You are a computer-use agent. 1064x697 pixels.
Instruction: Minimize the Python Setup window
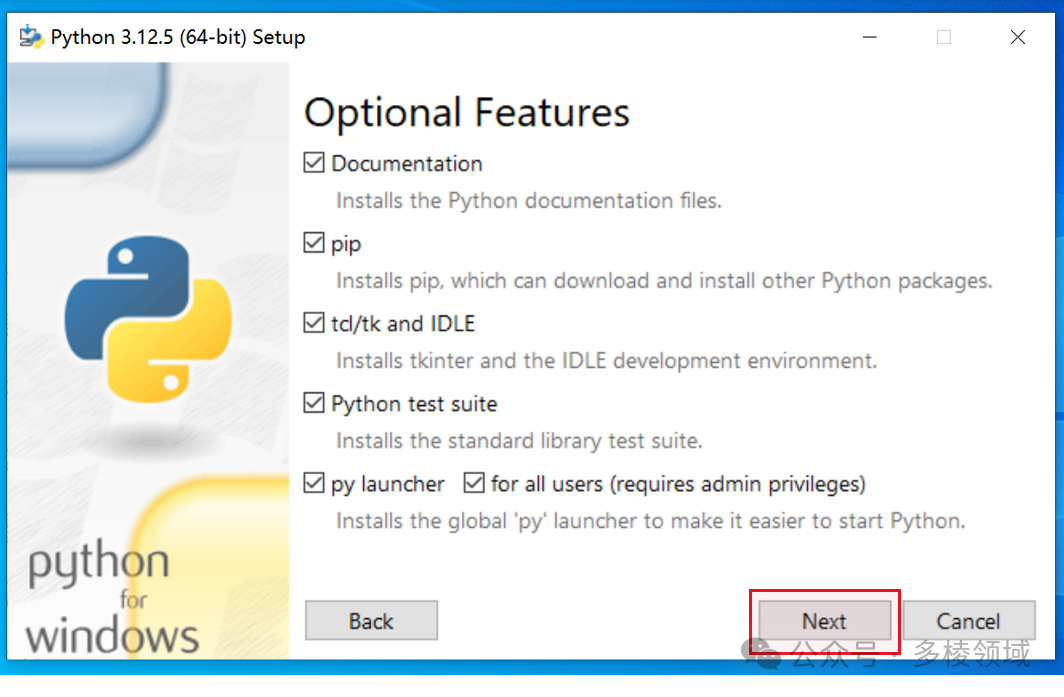(870, 37)
